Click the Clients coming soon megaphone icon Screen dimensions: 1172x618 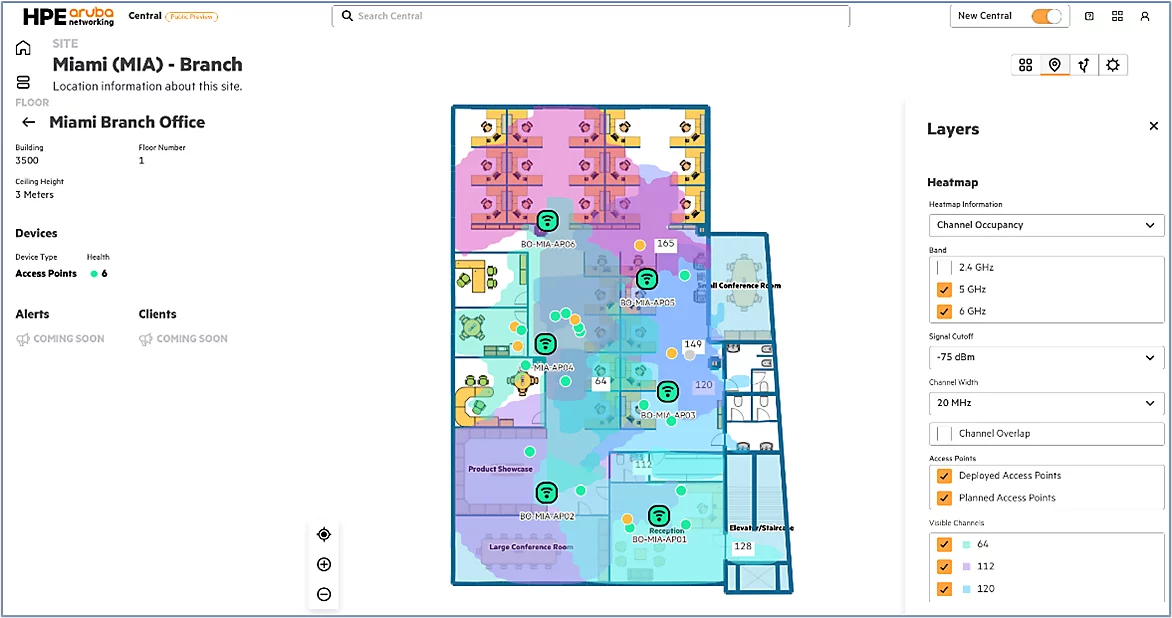pos(146,339)
